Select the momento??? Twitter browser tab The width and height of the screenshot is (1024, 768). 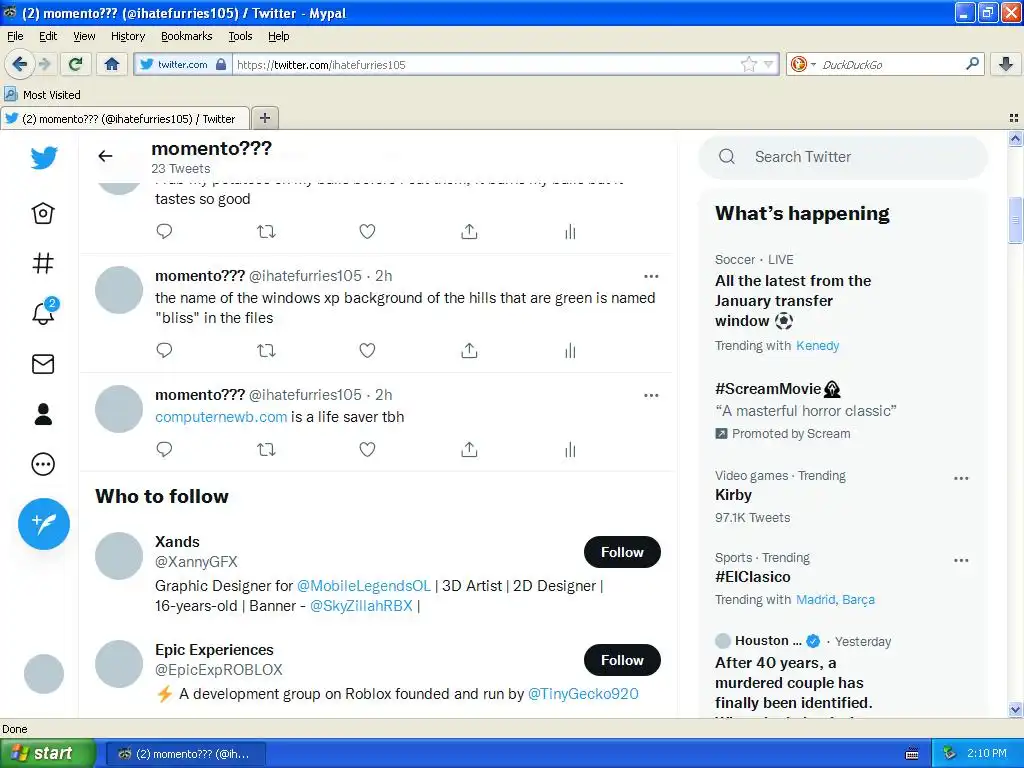[125, 119]
